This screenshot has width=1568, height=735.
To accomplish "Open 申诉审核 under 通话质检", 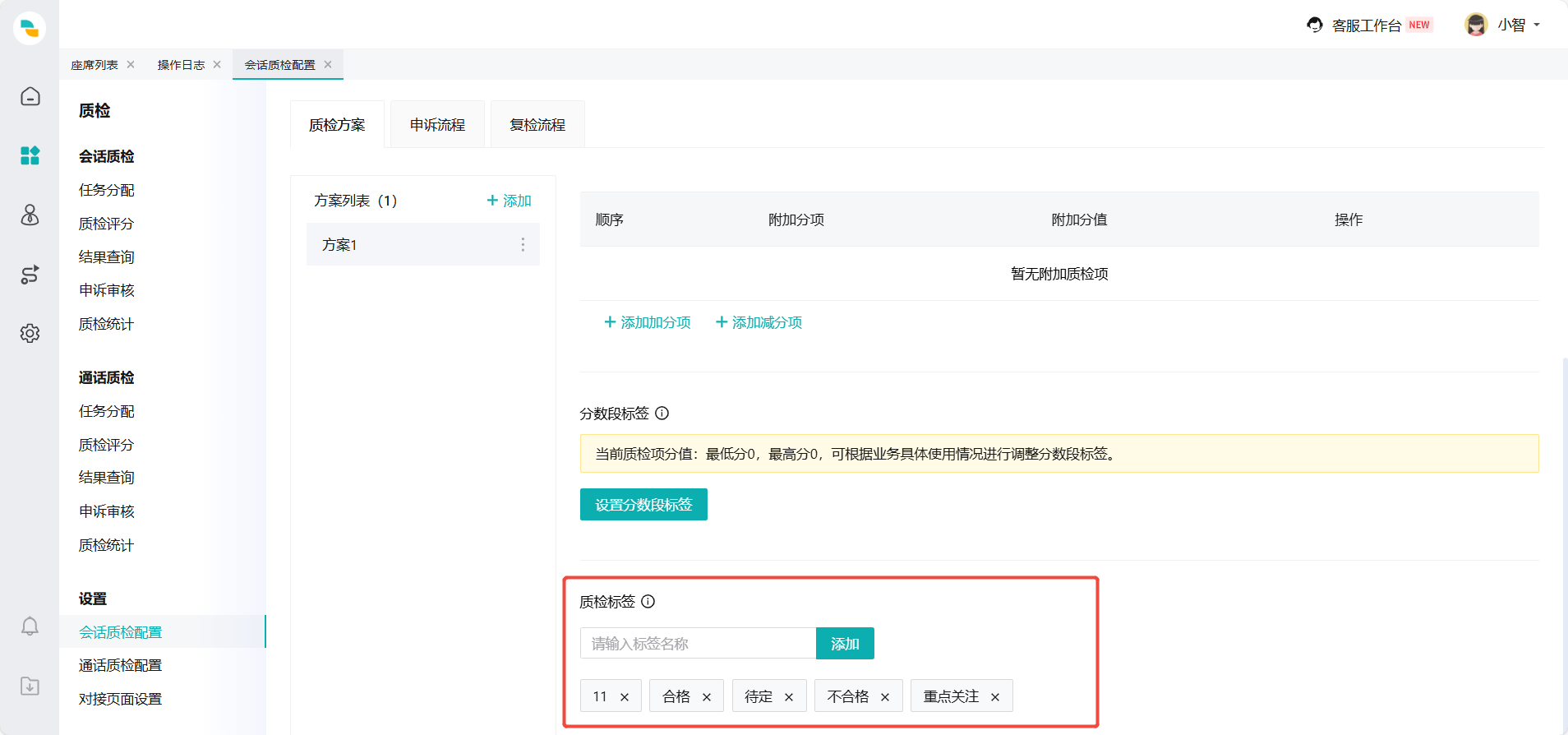I will (x=107, y=511).
